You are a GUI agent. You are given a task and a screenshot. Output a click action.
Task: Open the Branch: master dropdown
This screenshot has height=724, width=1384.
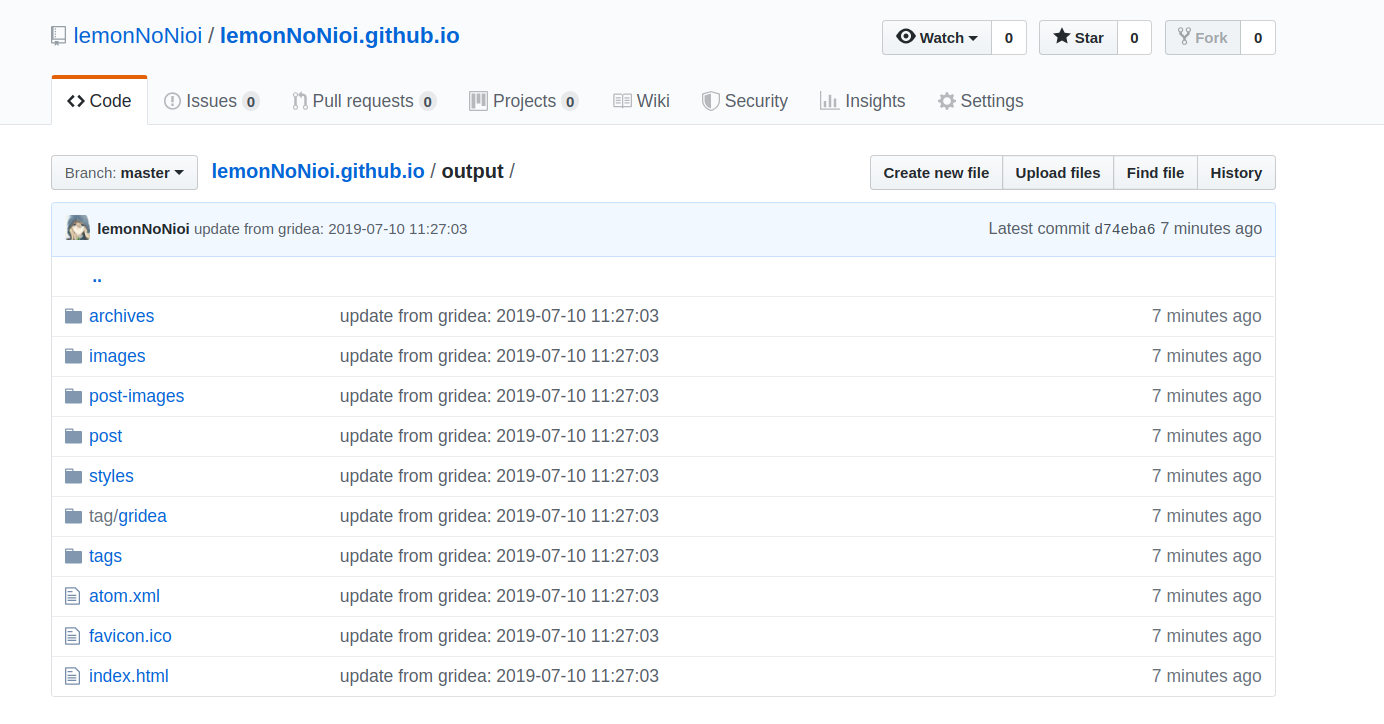pyautogui.click(x=124, y=172)
